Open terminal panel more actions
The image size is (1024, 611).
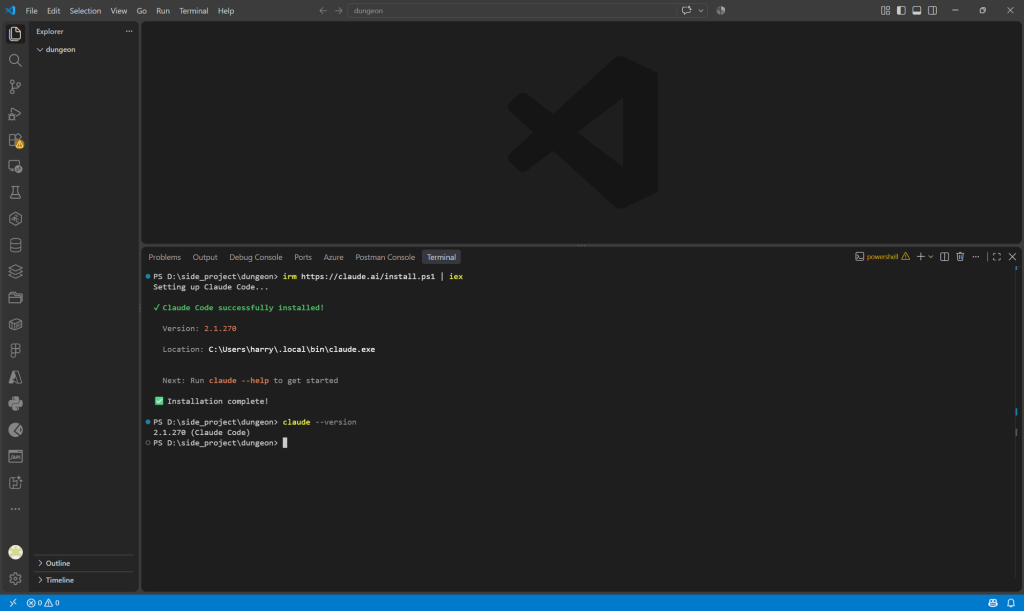coord(976,257)
